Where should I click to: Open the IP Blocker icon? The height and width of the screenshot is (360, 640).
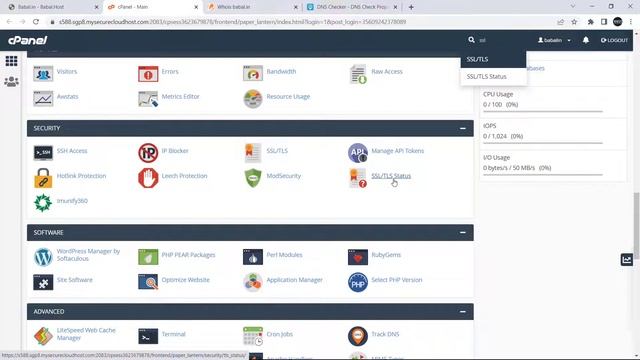pos(148,153)
